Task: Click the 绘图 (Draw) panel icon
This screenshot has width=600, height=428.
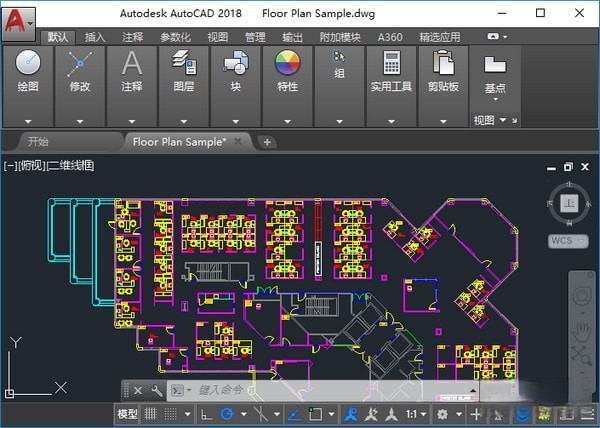Action: coord(28,64)
